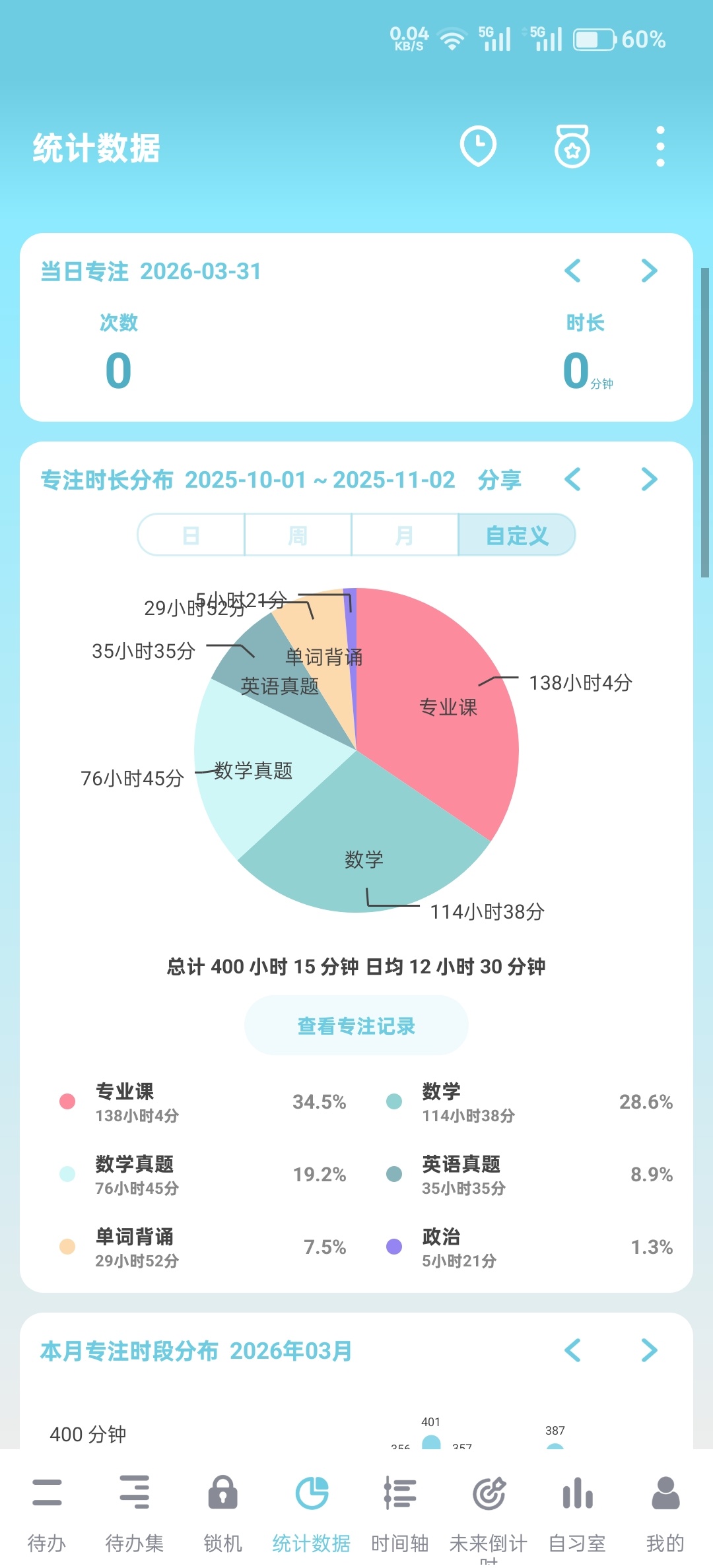Open the medal achievements icon
Image resolution: width=713 pixels, height=1568 pixels.
point(572,147)
